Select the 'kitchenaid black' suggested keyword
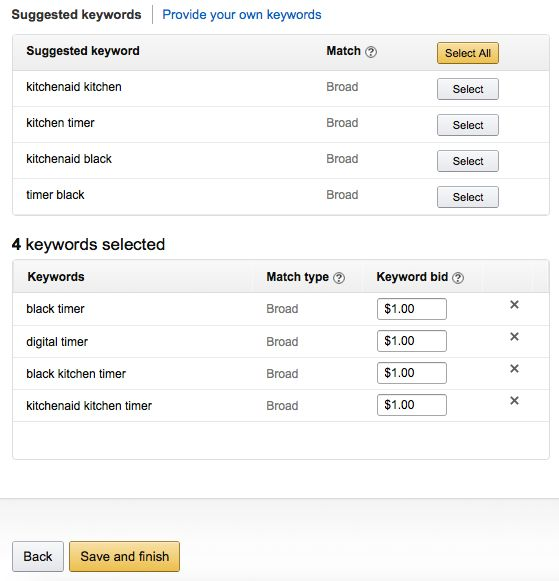Screen dimensions: 559x581 pyautogui.click(x=468, y=161)
